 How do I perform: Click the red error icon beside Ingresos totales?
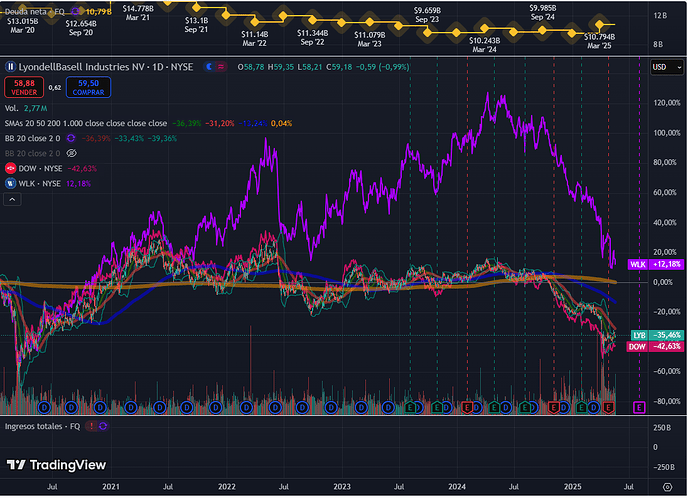tap(91, 427)
